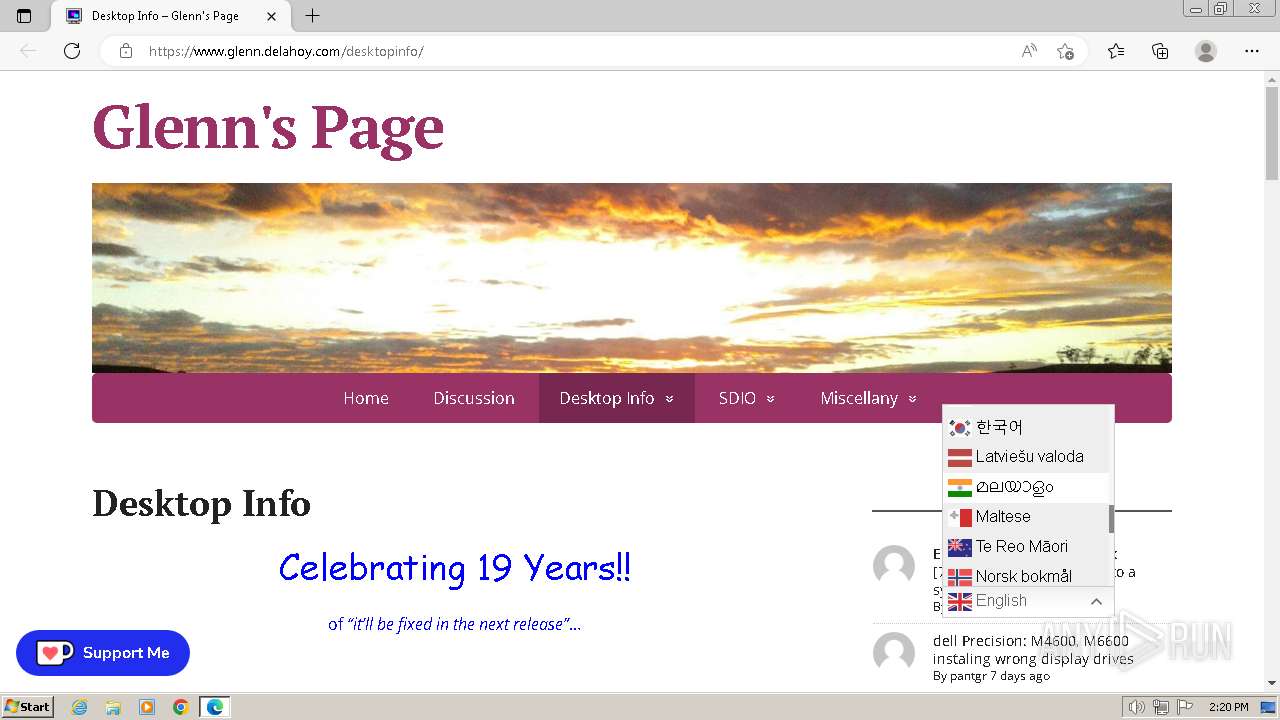Click the Celebrating 19 Years!! text
Image resolution: width=1280 pixels, height=720 pixels.
[455, 568]
